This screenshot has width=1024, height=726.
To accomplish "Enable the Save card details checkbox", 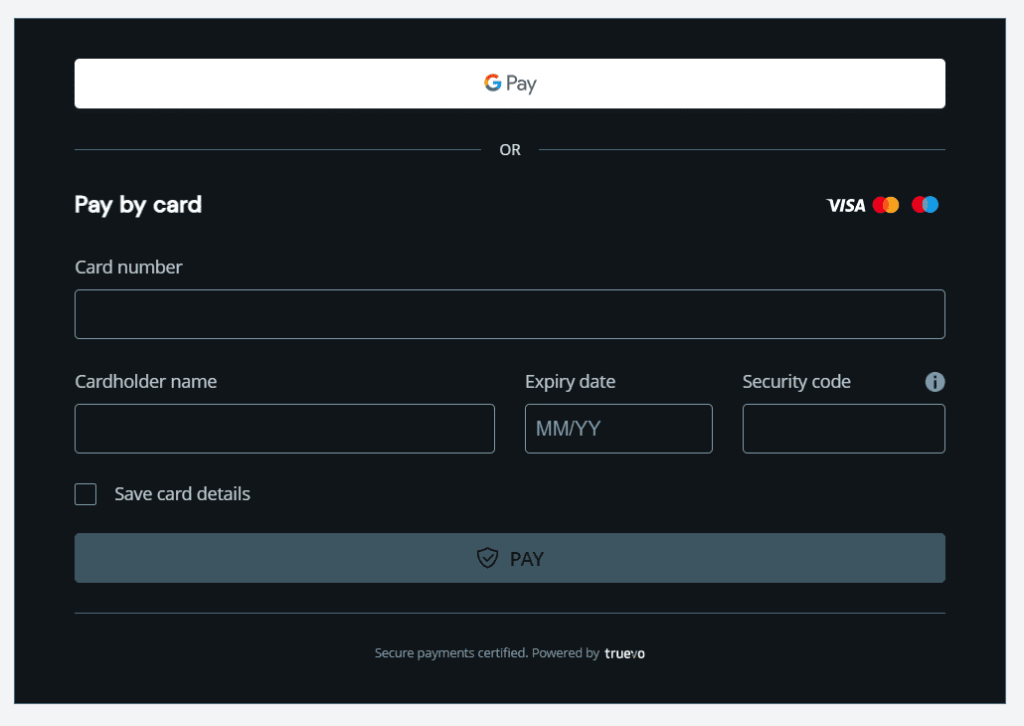I will pos(85,493).
